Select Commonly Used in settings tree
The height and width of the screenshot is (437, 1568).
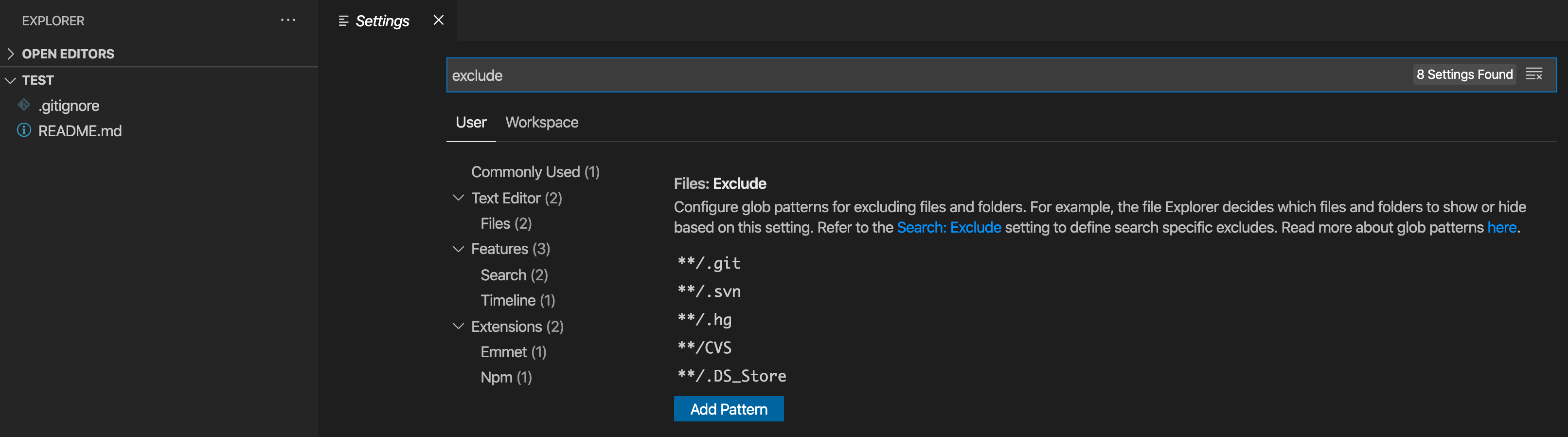coord(535,172)
